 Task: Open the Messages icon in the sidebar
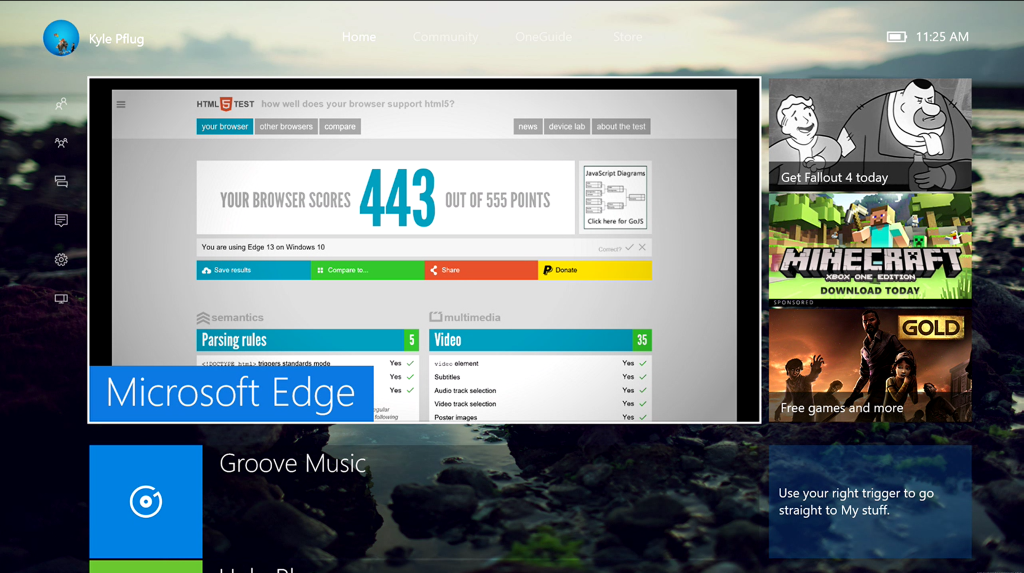[61, 182]
